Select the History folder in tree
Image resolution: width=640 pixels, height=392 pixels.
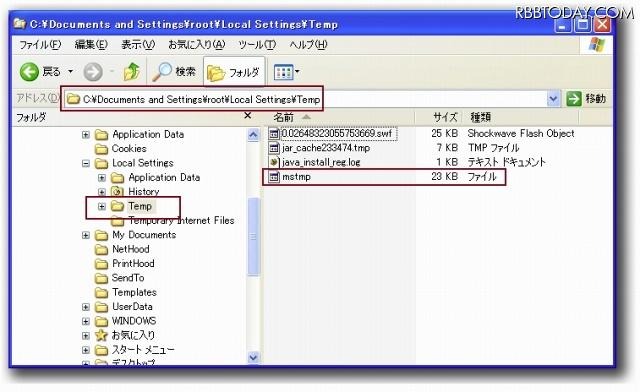click(x=144, y=192)
